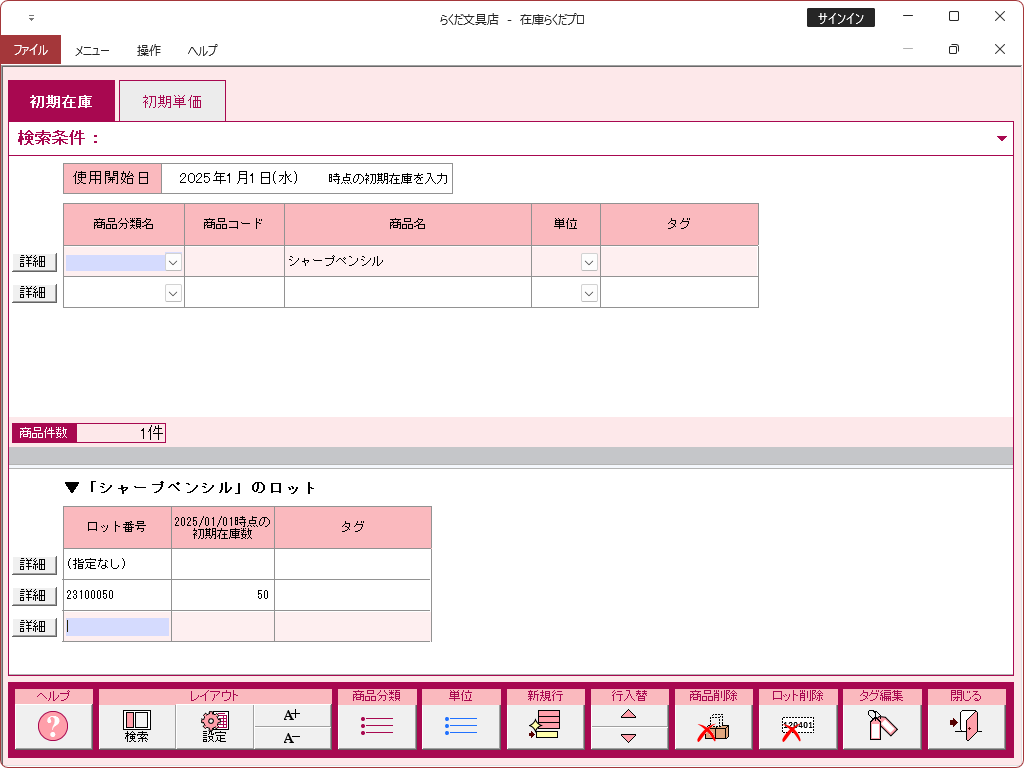Delete the lot (ロット削除) icon
The width and height of the screenshot is (1024, 768).
click(x=797, y=726)
